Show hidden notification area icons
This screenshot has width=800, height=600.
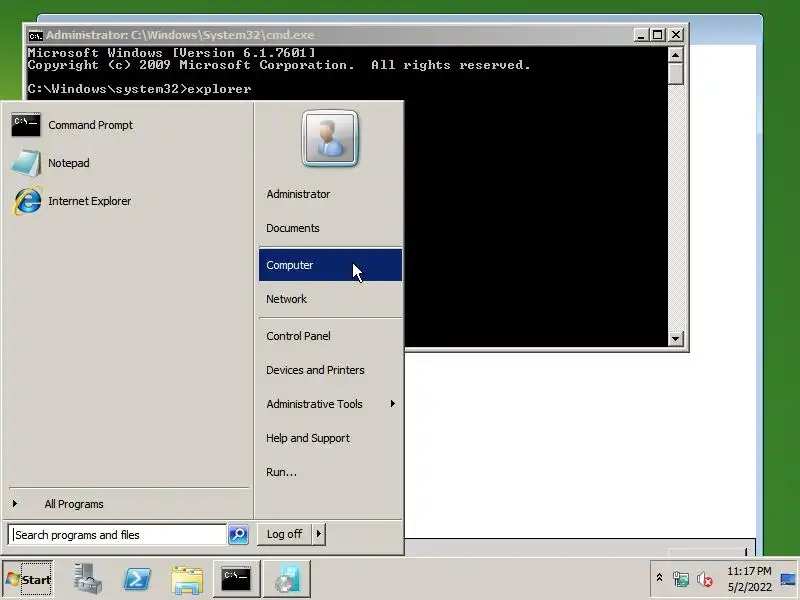tap(659, 579)
